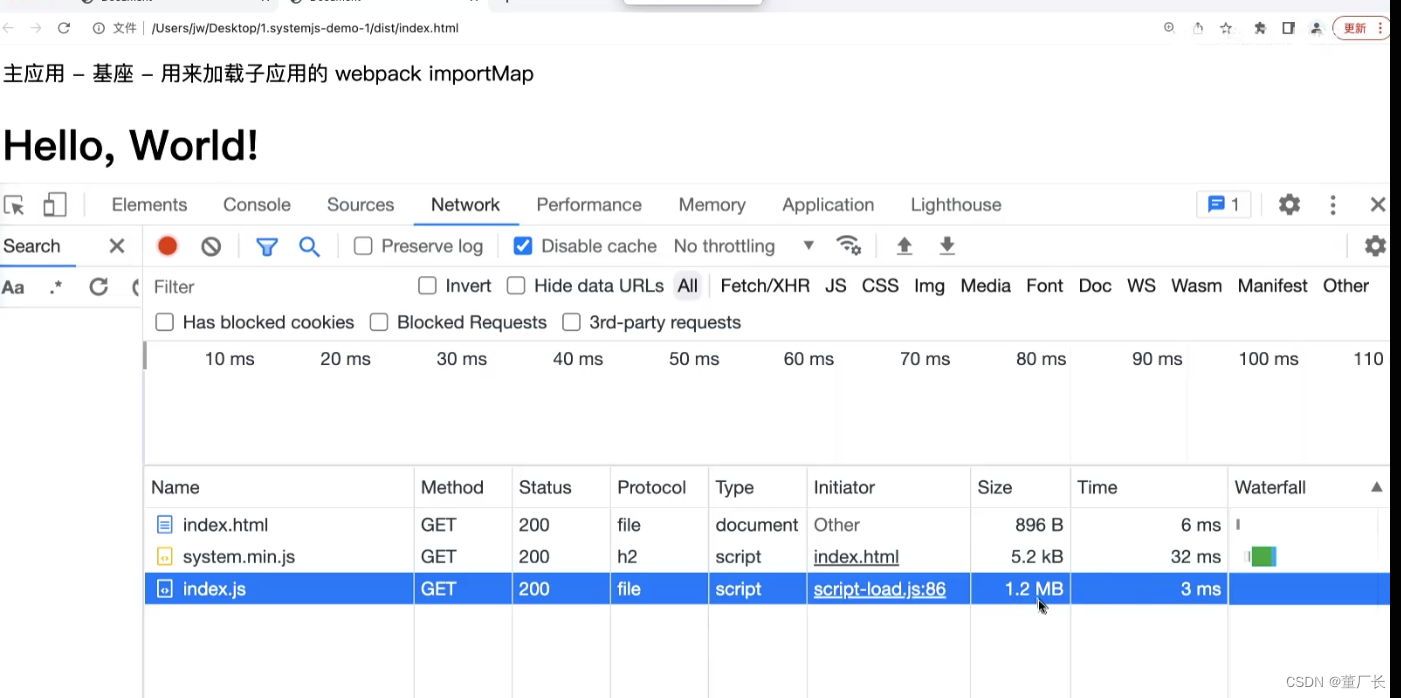Viewport: 1401px width, 698px height.
Task: Click the browser forward arrow
Action: [36, 28]
